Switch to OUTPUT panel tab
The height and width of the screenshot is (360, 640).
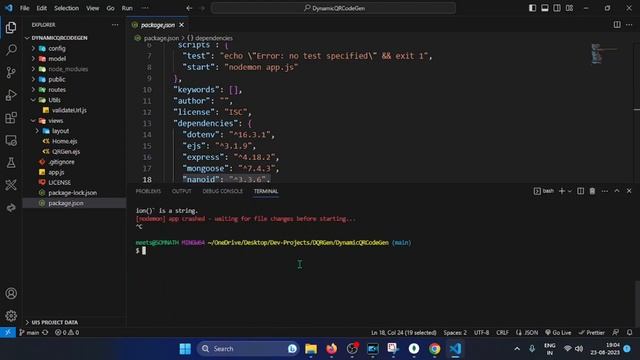pos(182,191)
